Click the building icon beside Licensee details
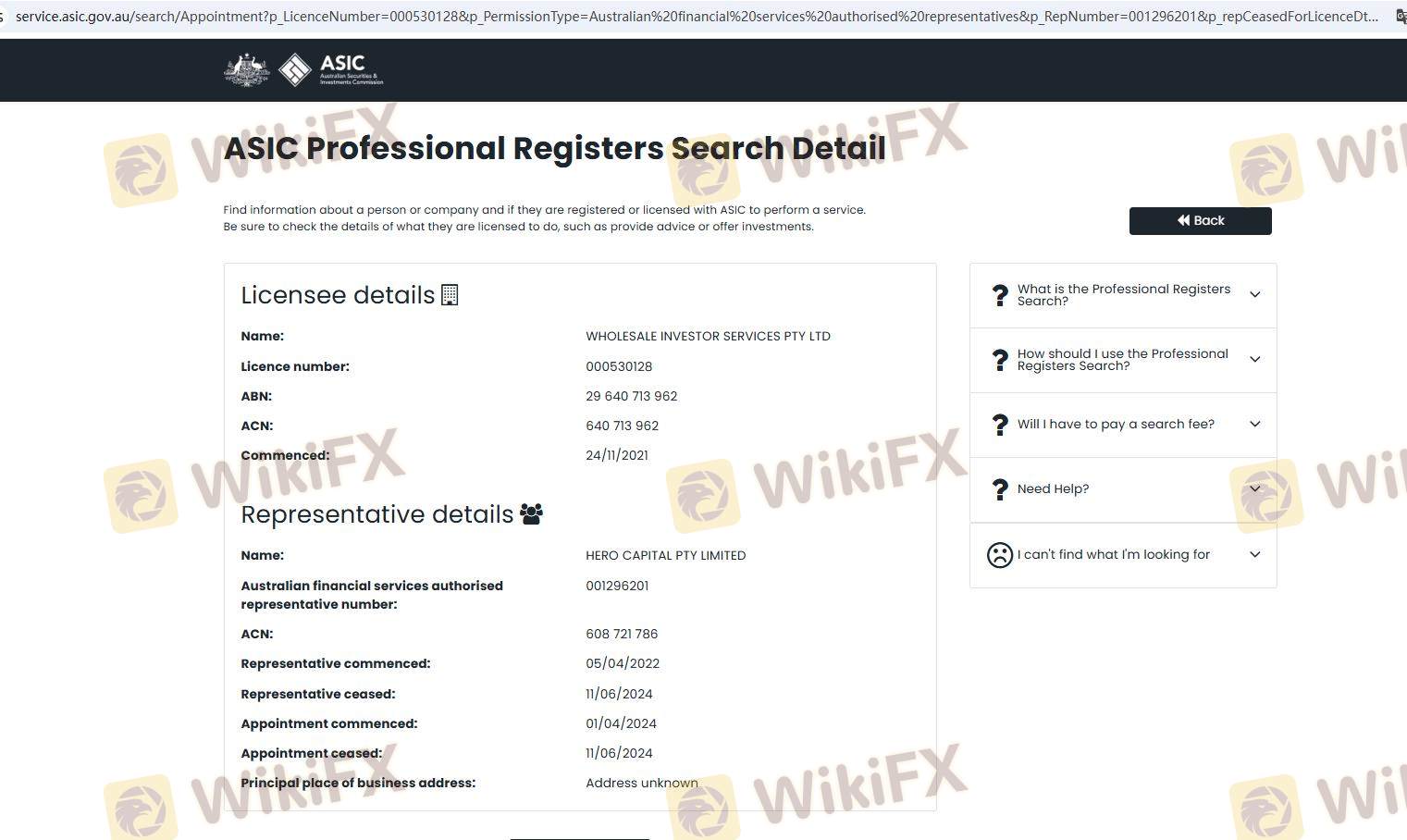The height and width of the screenshot is (840, 1407). point(450,295)
